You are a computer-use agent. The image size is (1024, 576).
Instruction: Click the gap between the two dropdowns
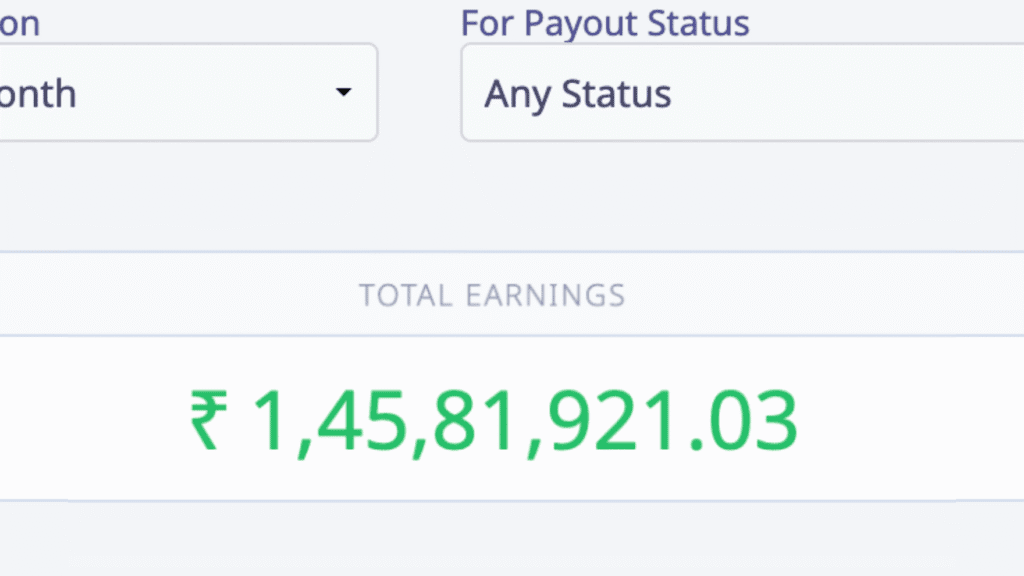419,93
